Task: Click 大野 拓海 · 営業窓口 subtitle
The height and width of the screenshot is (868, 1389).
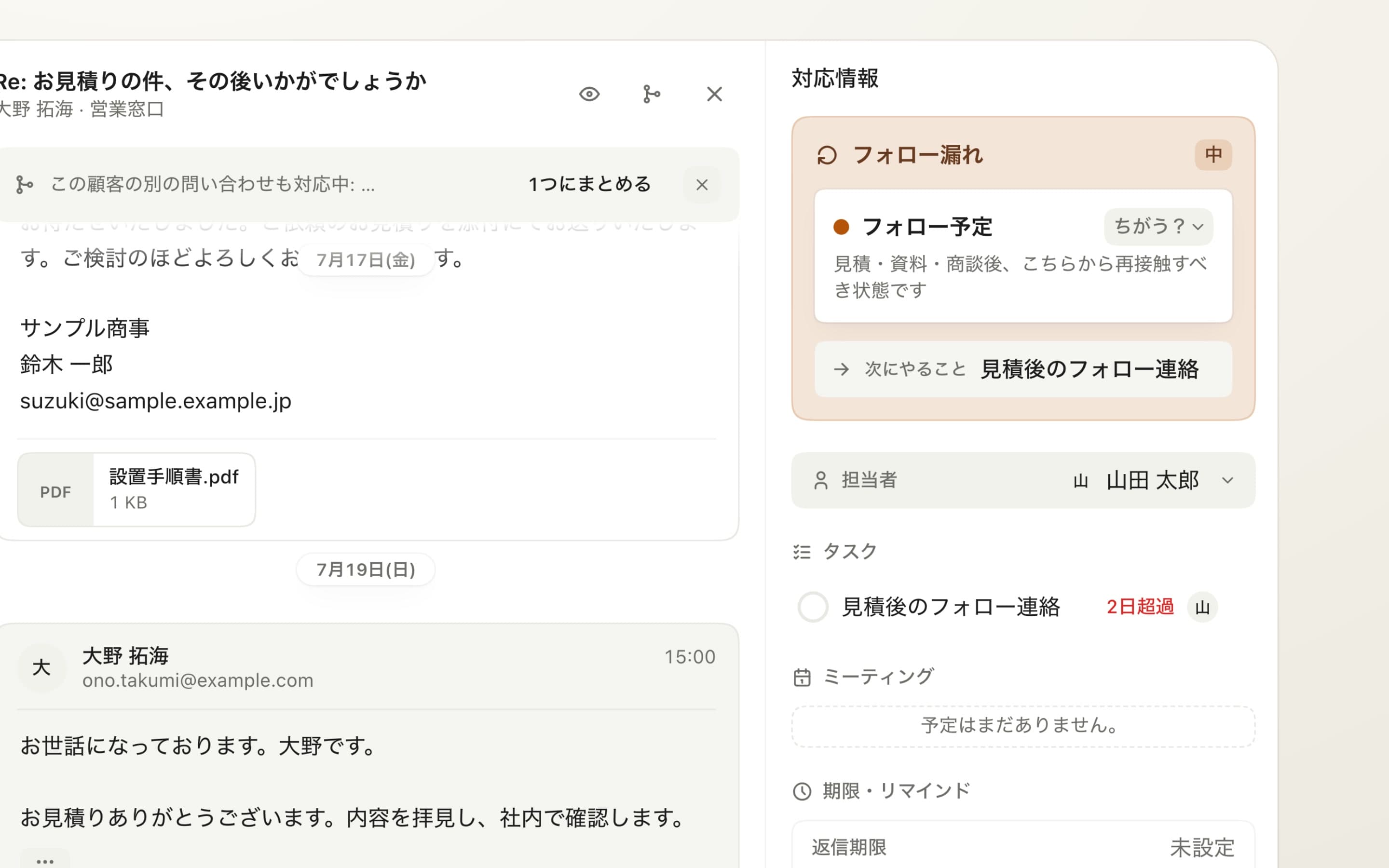Action: (x=82, y=109)
